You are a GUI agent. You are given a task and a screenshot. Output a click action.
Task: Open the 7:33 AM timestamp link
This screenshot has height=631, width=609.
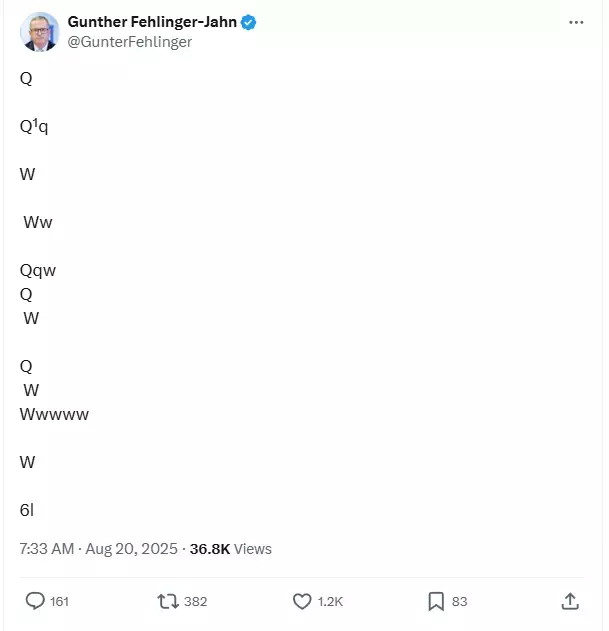click(x=47, y=549)
